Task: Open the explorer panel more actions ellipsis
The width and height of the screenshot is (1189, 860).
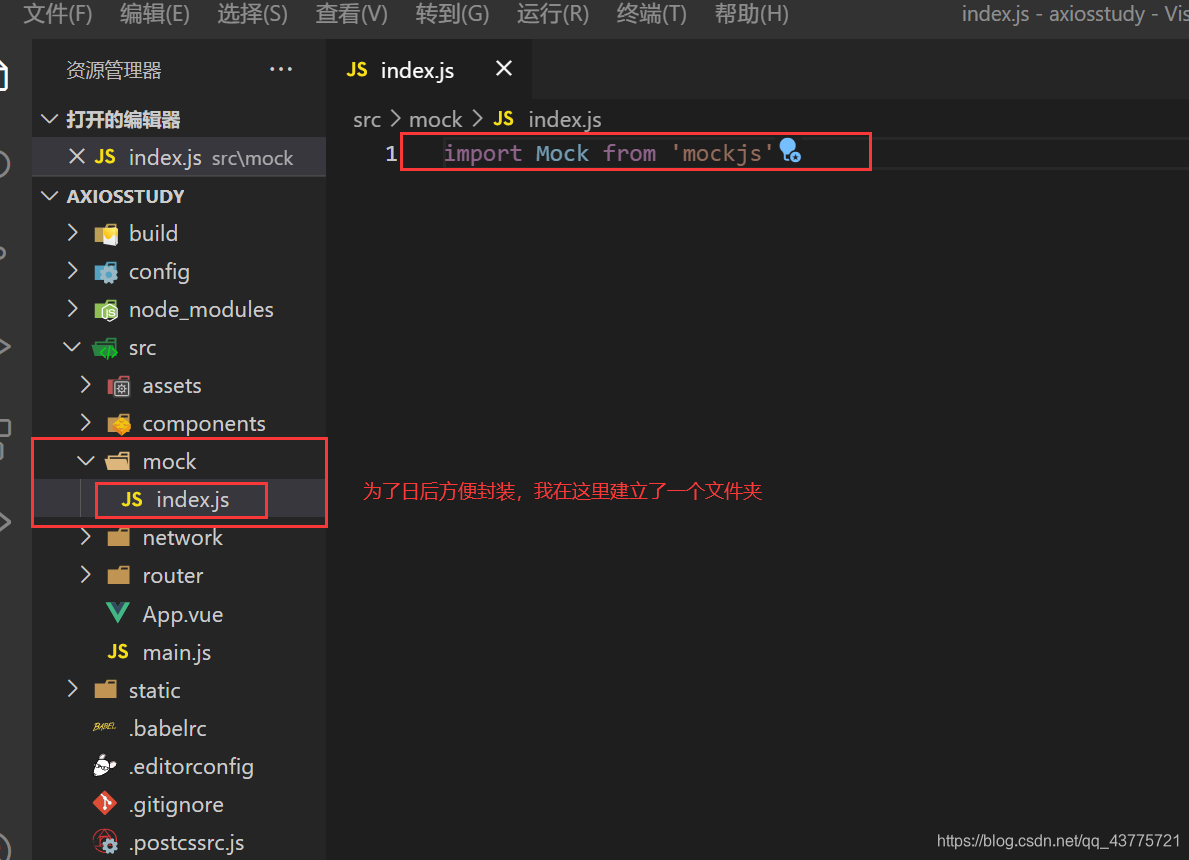Action: [281, 69]
